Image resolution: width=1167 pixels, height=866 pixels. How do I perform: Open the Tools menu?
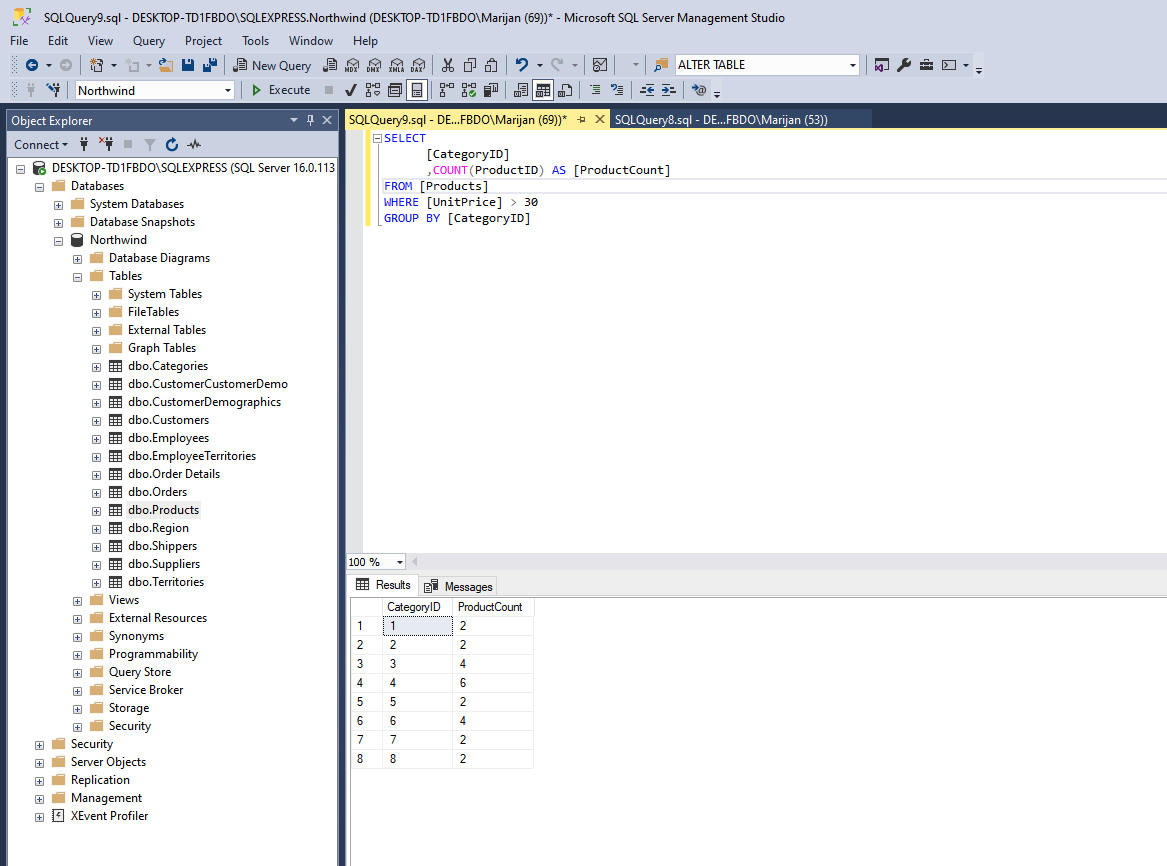pos(255,41)
